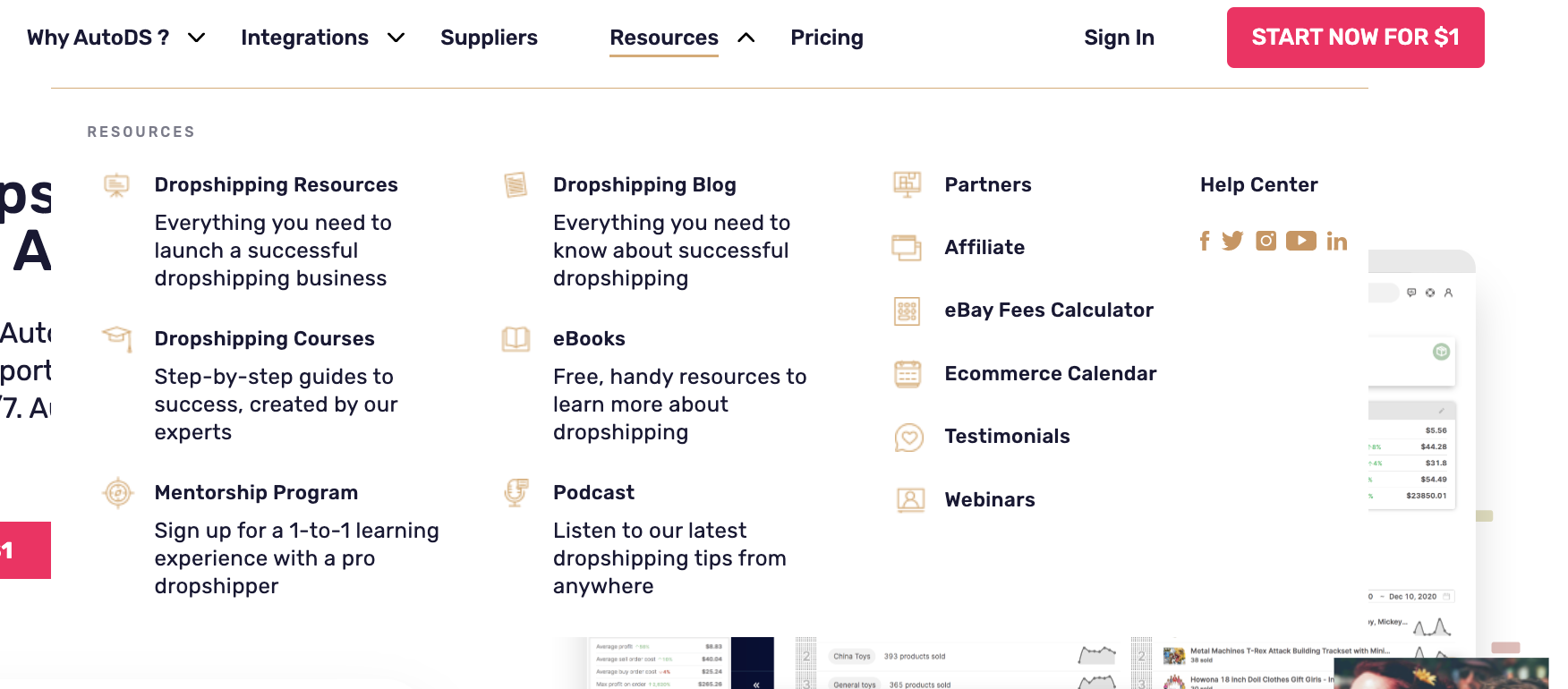The width and height of the screenshot is (1568, 689).
Task: Open the LinkedIn social icon
Action: [x=1337, y=241]
